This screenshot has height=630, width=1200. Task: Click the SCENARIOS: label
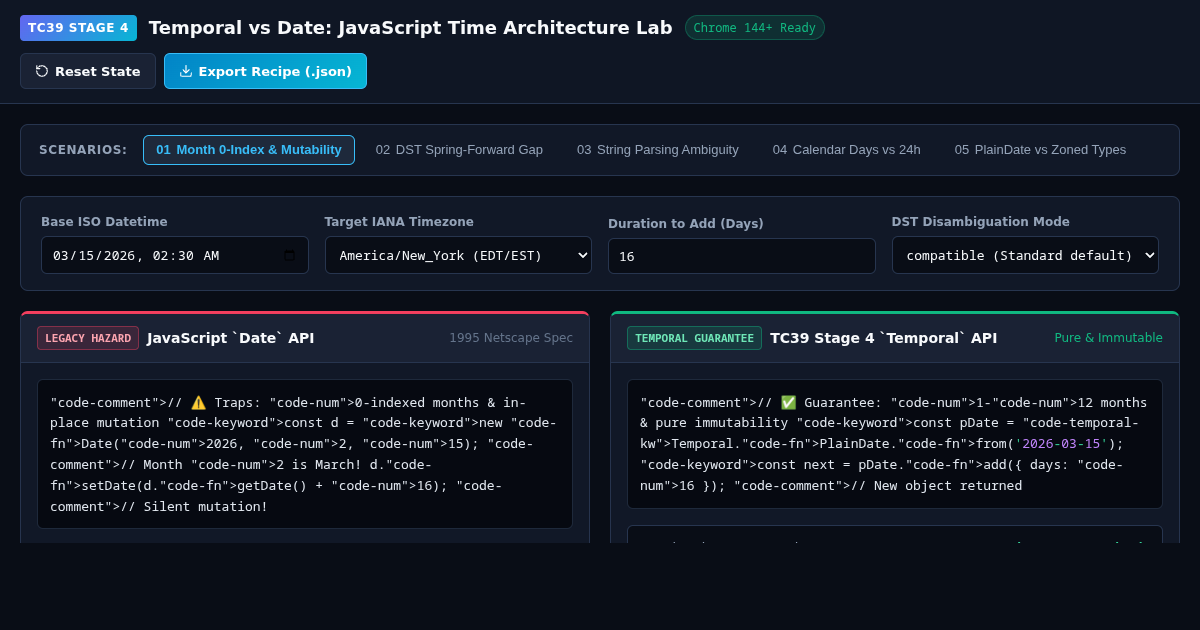point(83,150)
